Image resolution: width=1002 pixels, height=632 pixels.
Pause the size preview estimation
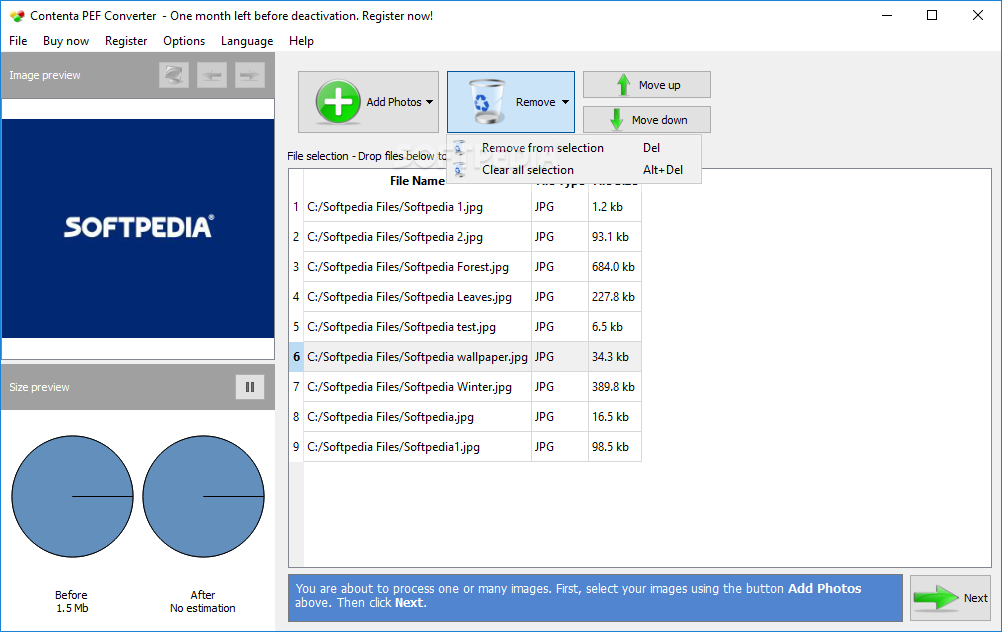(x=250, y=387)
